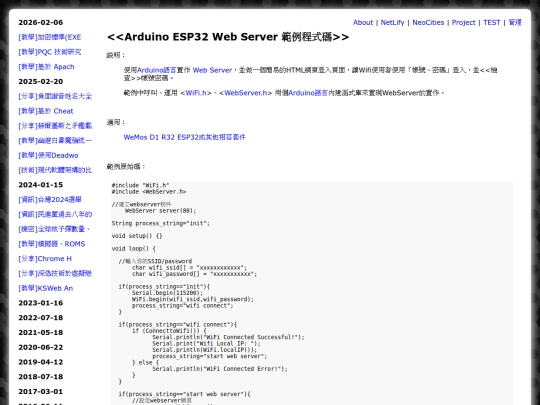Open sidebar post [教學]使用Deadwo
Viewport: 540px width, 405px height.
[48, 155]
